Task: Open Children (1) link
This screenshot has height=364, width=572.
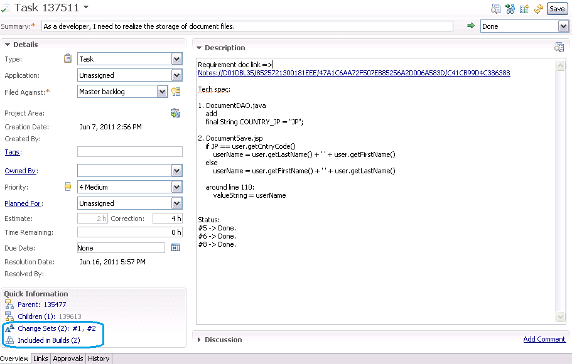Action: click(36, 316)
